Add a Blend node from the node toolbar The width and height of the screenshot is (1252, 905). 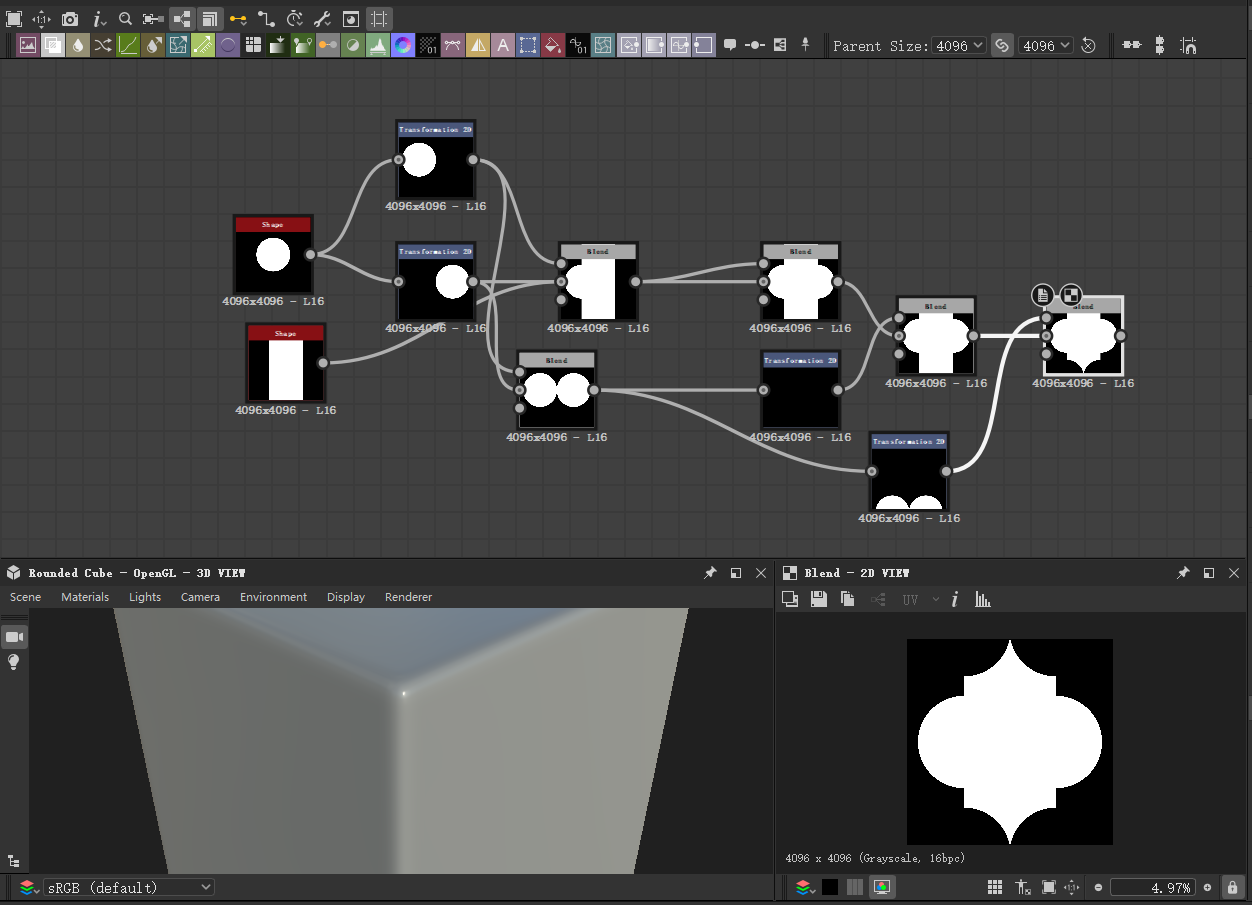click(x=52, y=45)
